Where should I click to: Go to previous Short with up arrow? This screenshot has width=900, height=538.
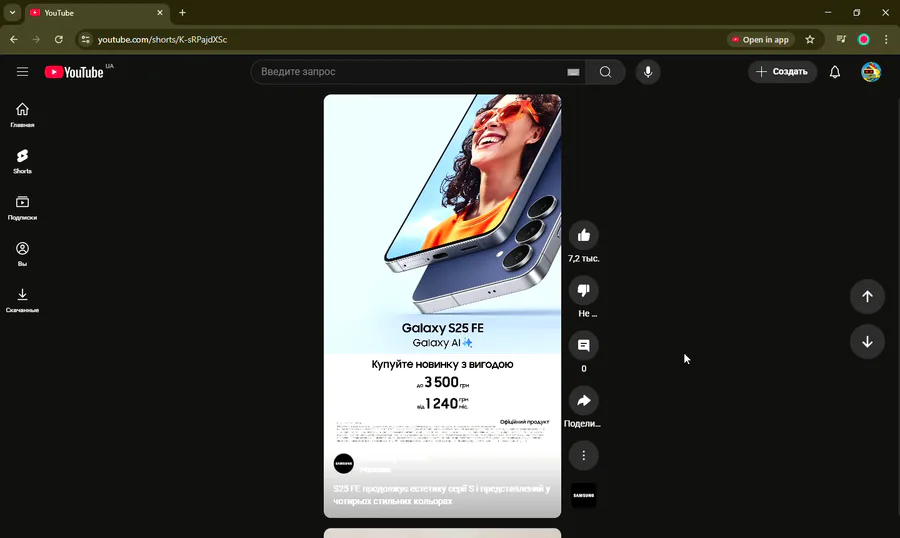867,296
